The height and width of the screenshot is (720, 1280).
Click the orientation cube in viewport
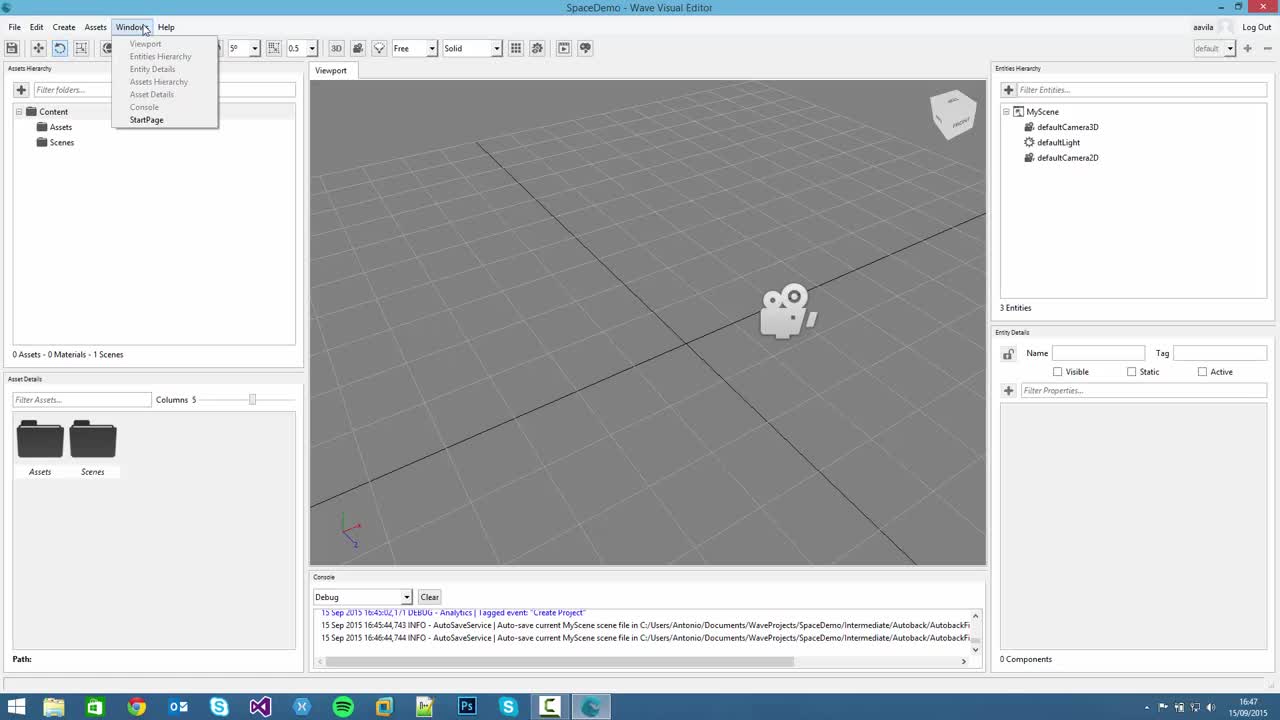tap(952, 114)
